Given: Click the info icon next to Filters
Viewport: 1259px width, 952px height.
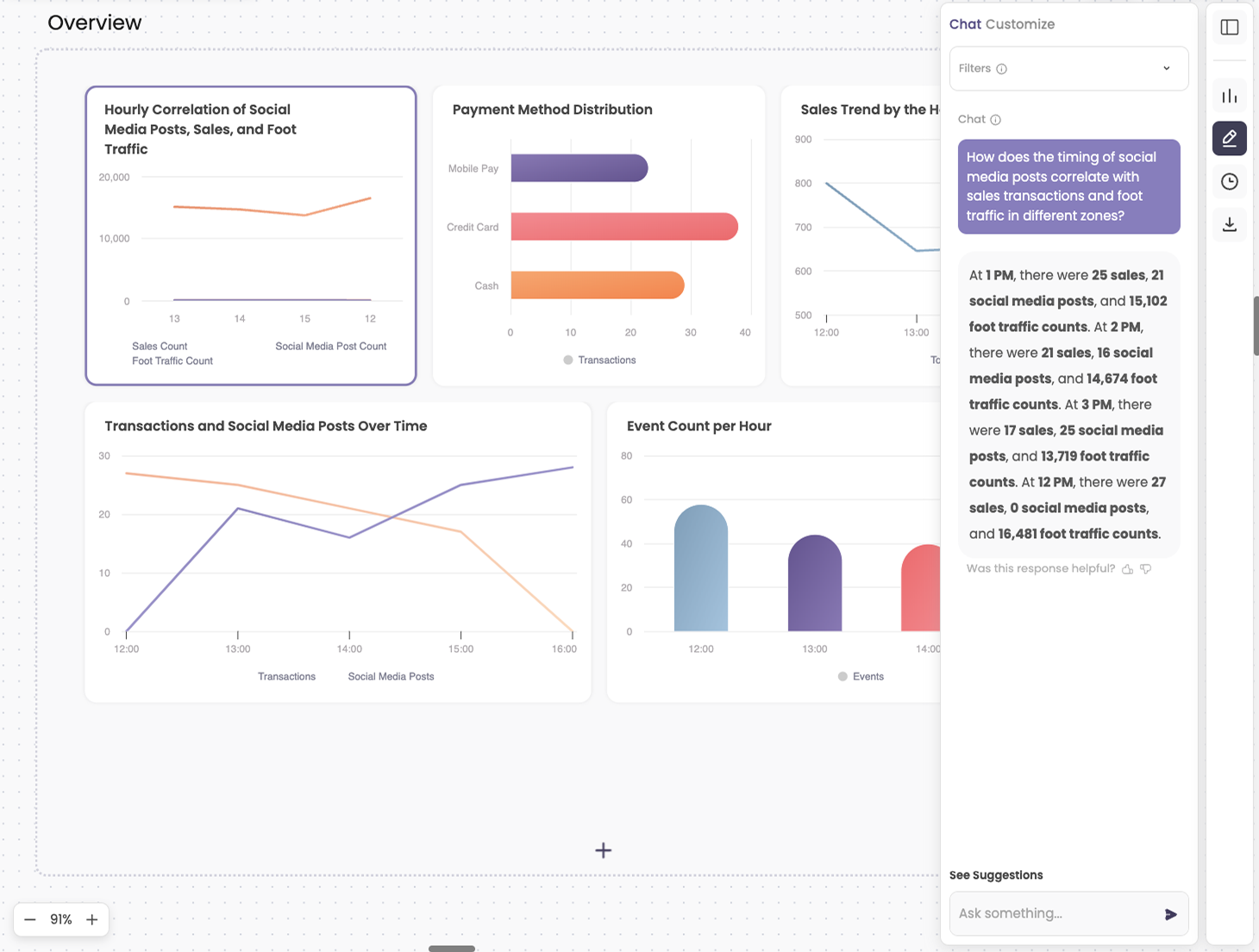Looking at the screenshot, I should pos(1003,68).
